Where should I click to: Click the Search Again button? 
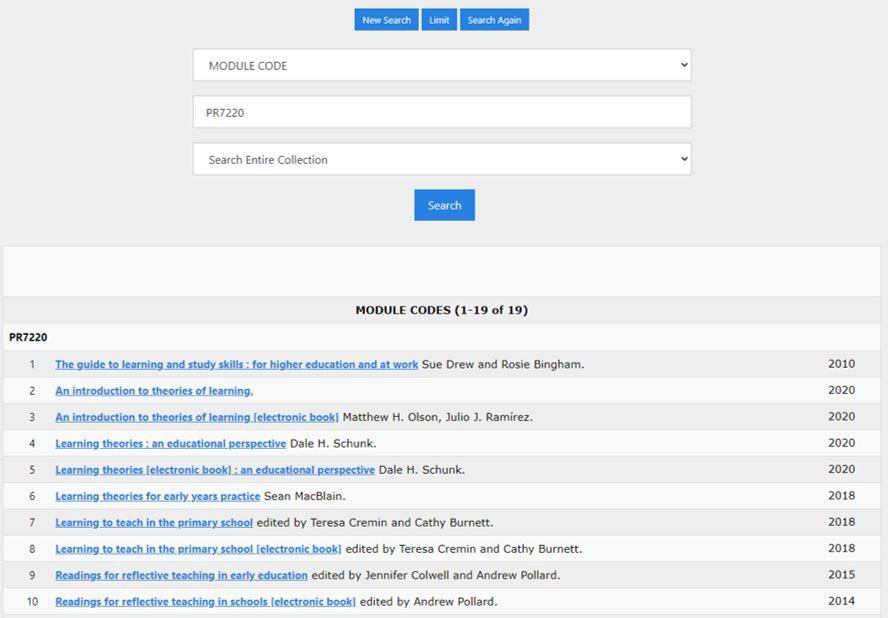click(x=494, y=19)
